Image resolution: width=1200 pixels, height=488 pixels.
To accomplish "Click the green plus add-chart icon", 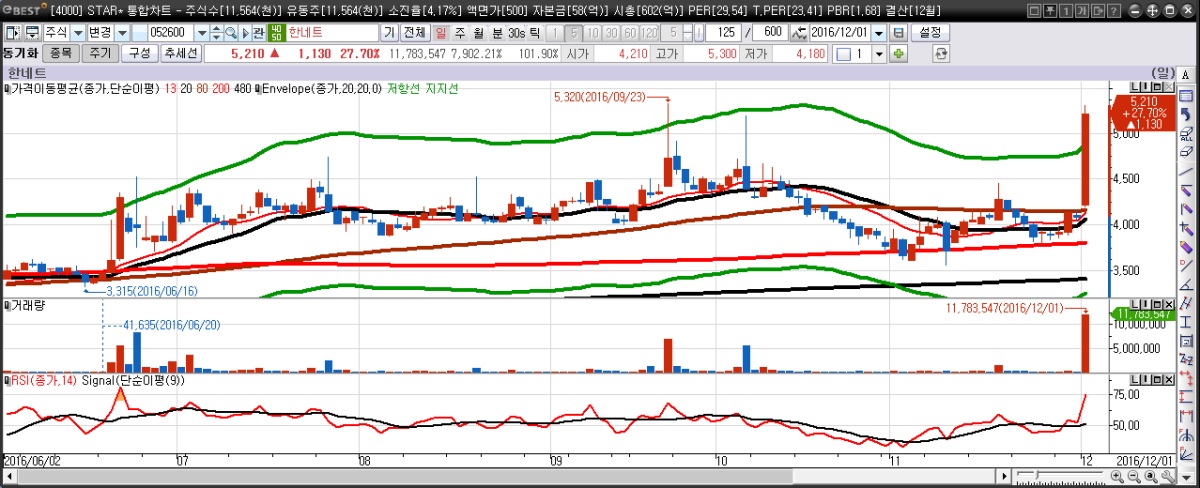I will click(897, 53).
